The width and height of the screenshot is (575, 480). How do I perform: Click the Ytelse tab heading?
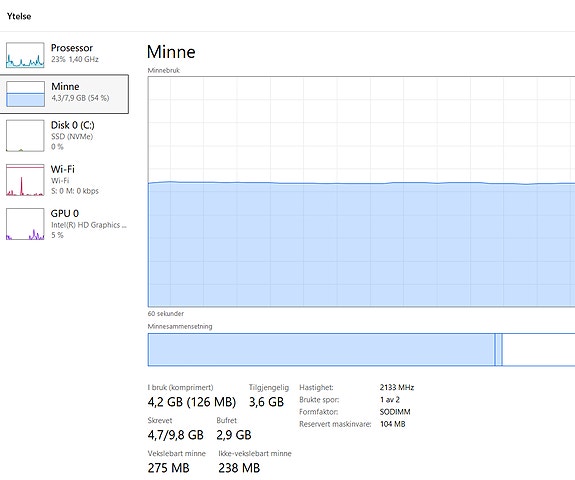click(19, 16)
